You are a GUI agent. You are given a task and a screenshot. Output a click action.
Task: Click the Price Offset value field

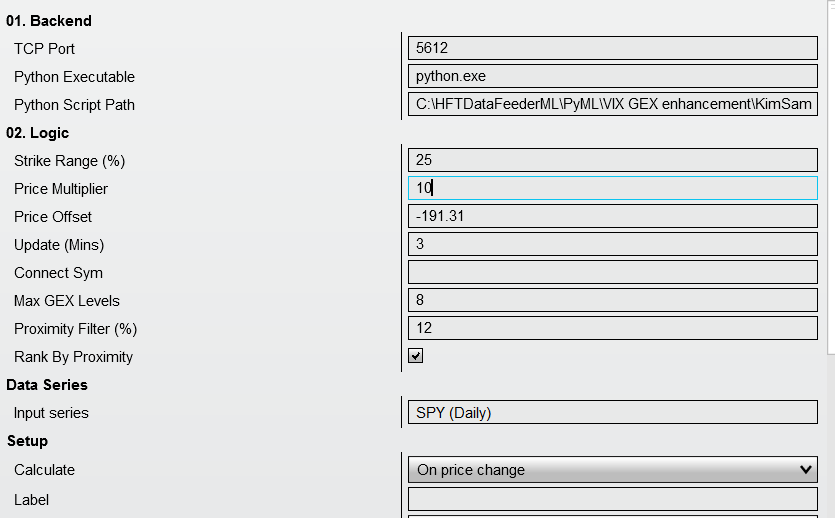point(612,216)
